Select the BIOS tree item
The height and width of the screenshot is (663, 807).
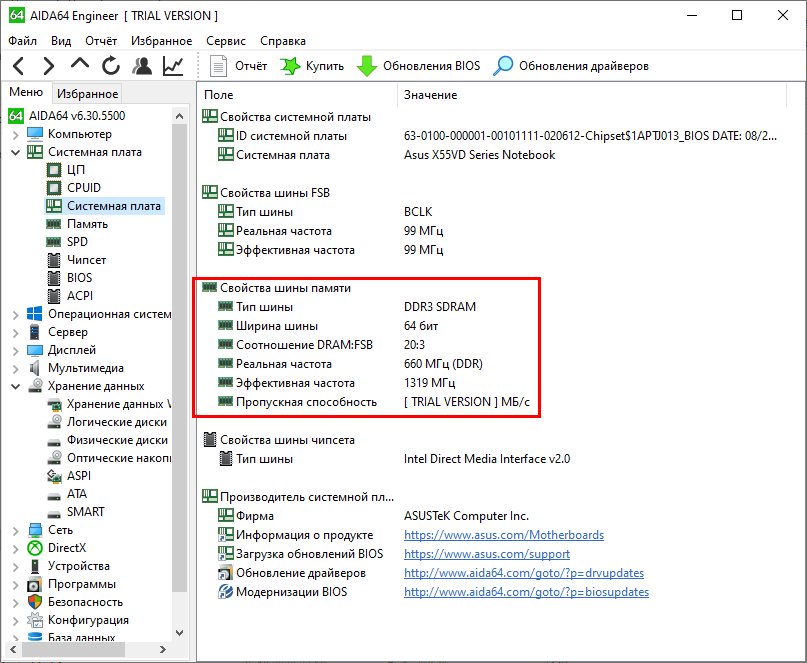(79, 278)
